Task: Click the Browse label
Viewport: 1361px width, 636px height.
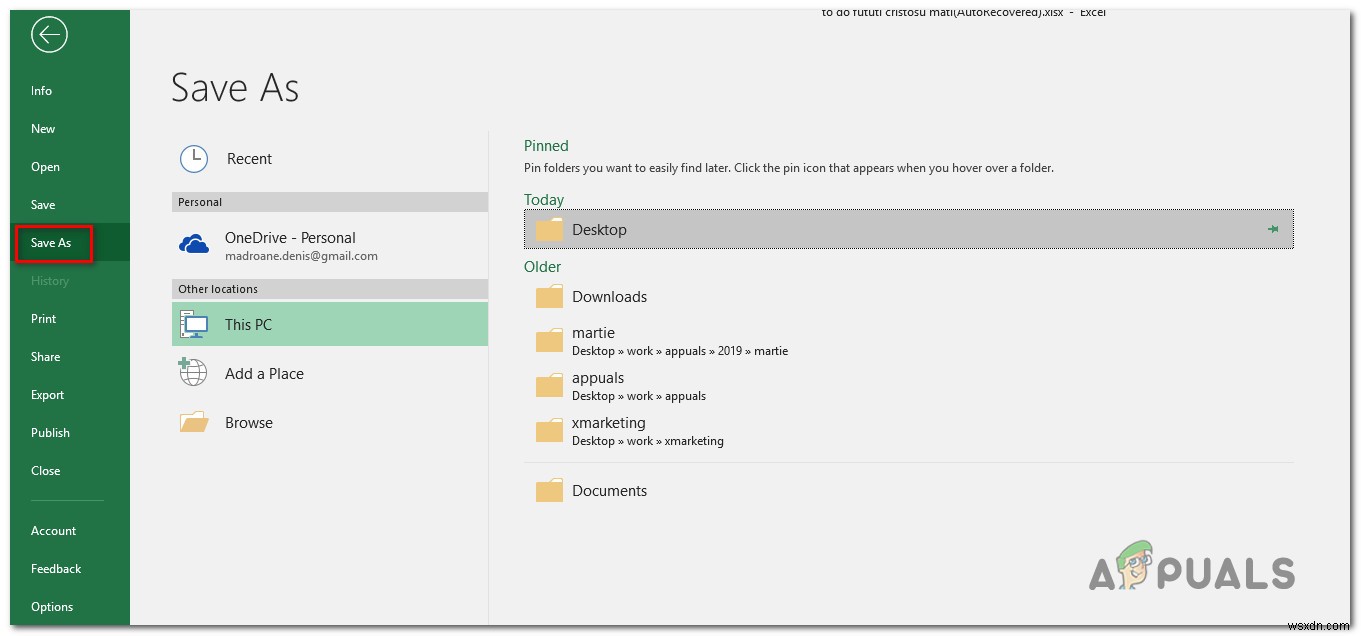Action: tap(249, 423)
